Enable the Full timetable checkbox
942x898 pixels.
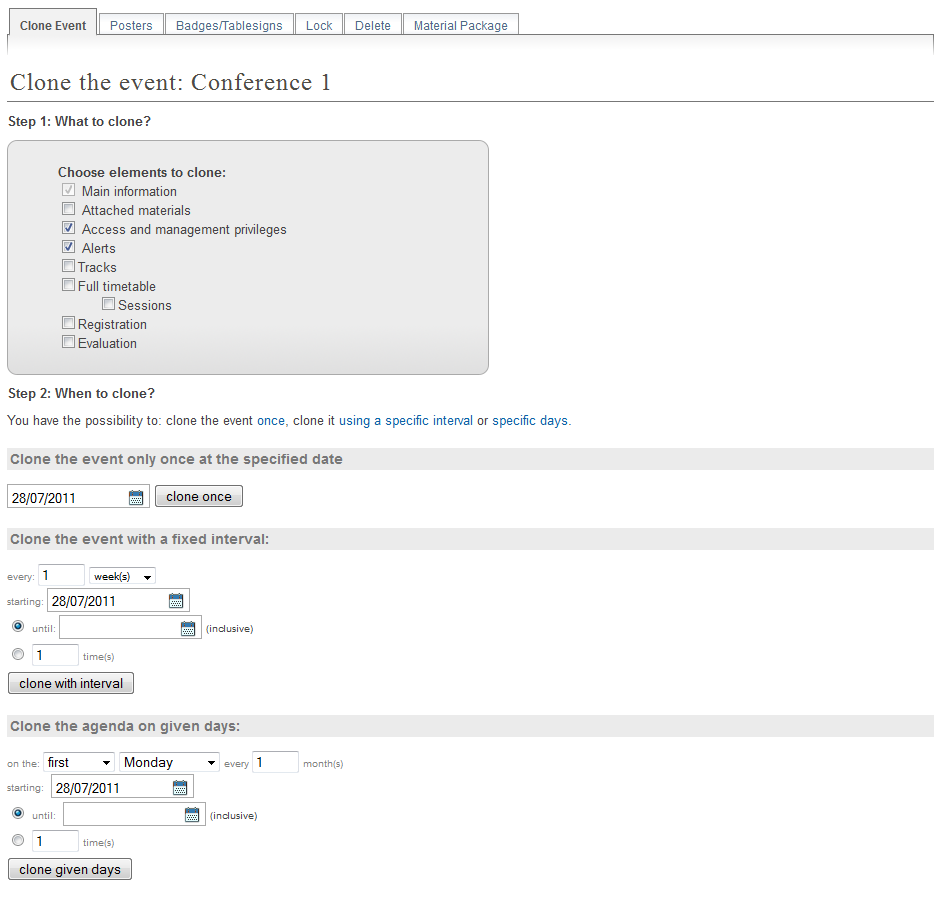pos(68,285)
